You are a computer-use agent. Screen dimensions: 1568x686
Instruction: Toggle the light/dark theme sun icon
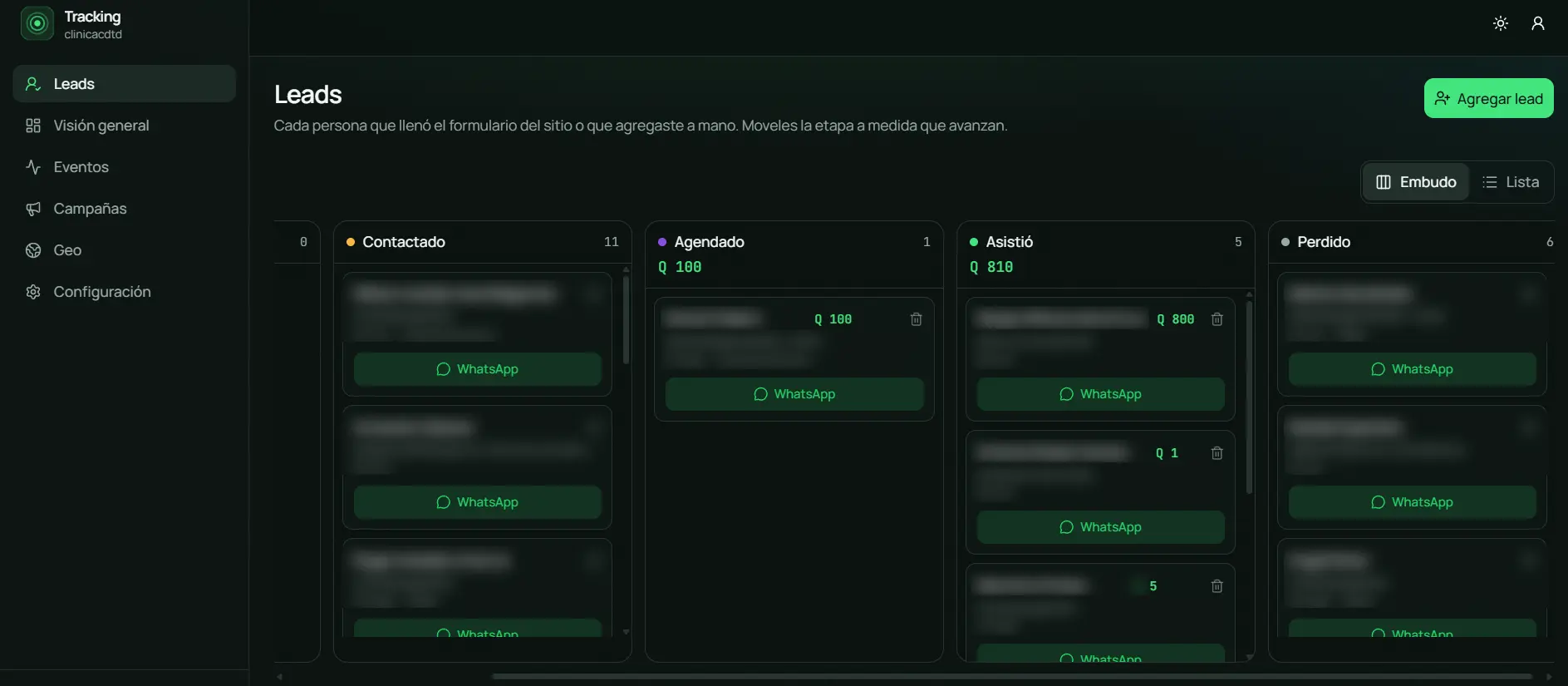[x=1501, y=23]
